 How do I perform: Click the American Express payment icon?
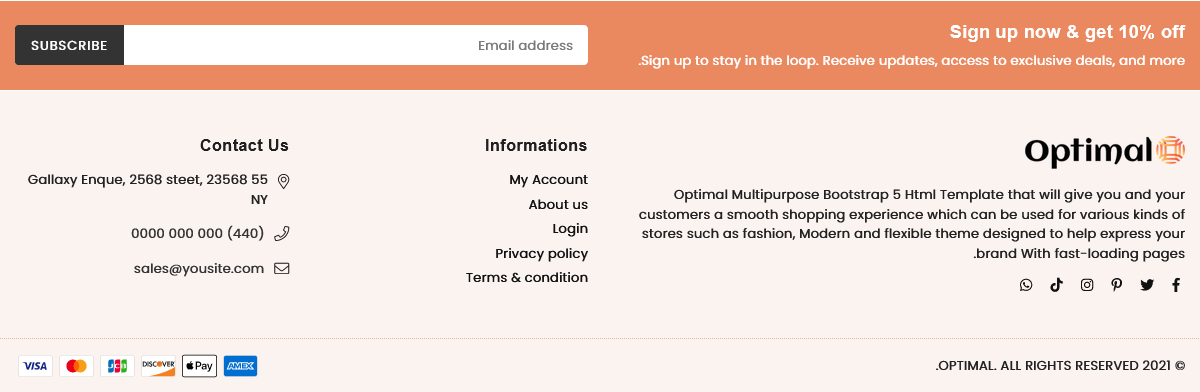point(240,366)
